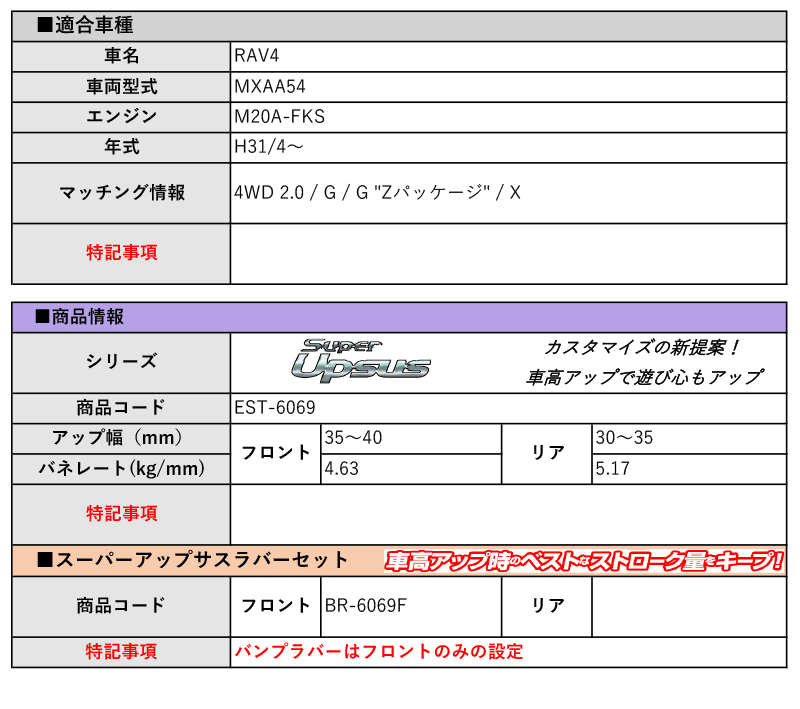Click the RAV4 vehicle name value
This screenshot has width=800, height=709.
point(257,56)
